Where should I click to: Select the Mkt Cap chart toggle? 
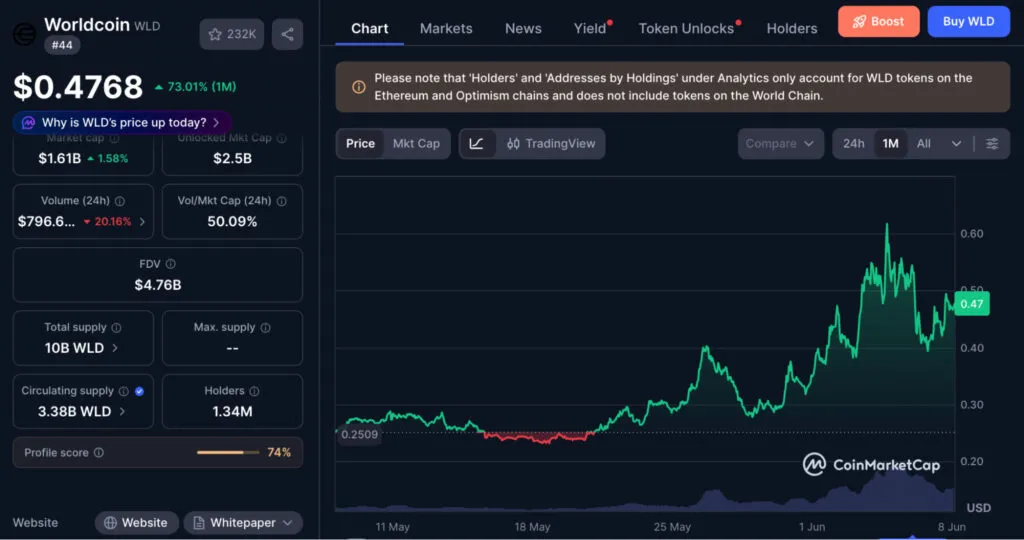pos(416,144)
